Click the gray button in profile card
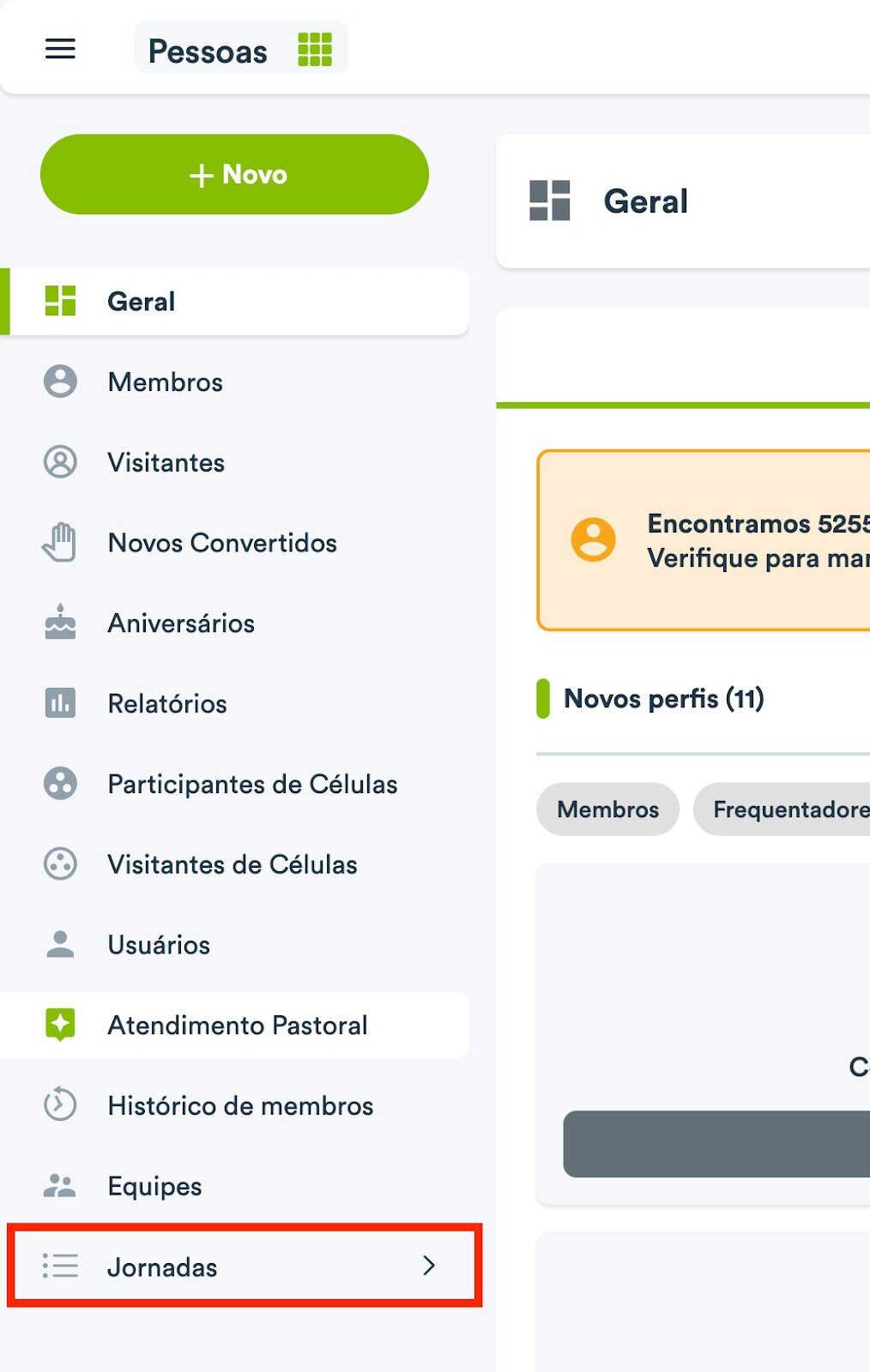 click(716, 1144)
